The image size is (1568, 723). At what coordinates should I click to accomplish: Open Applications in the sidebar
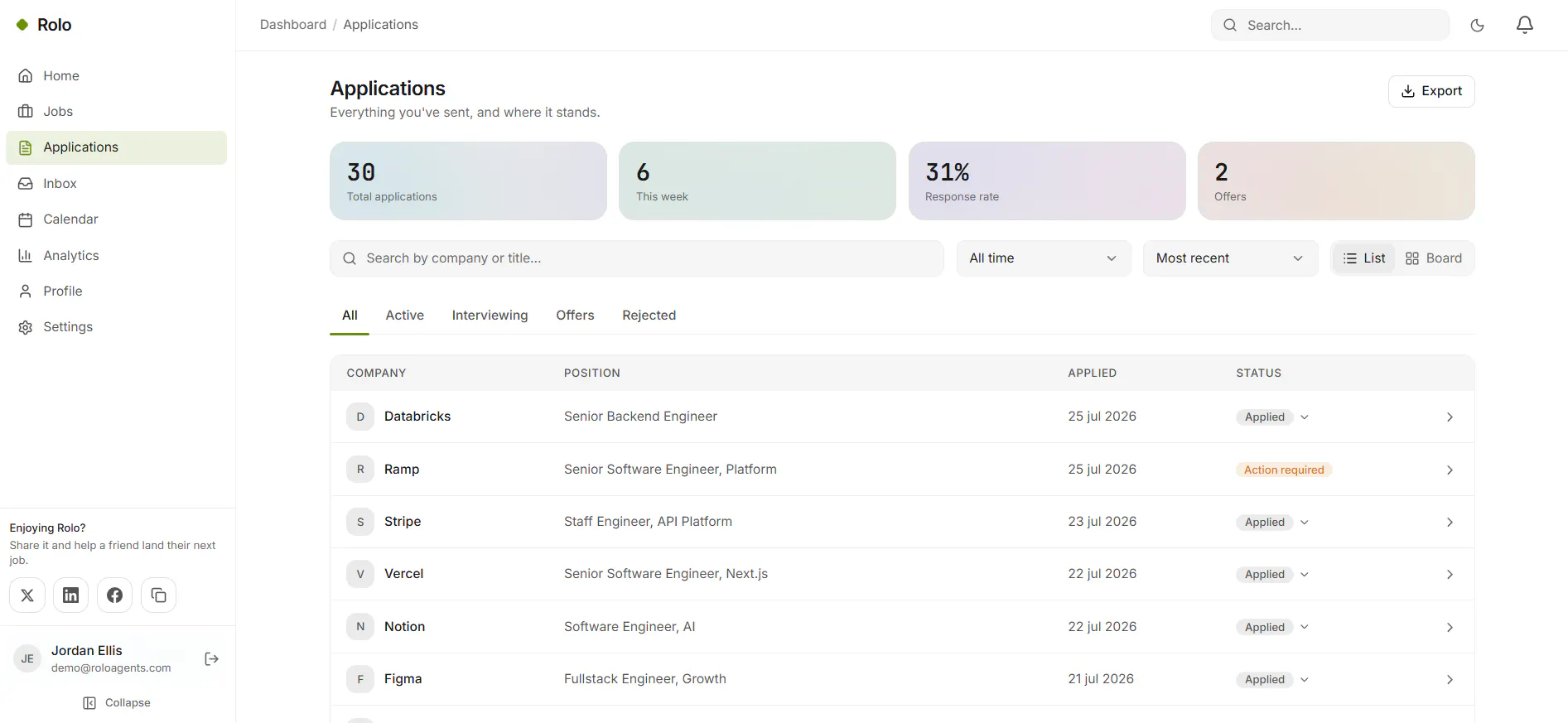pos(116,147)
